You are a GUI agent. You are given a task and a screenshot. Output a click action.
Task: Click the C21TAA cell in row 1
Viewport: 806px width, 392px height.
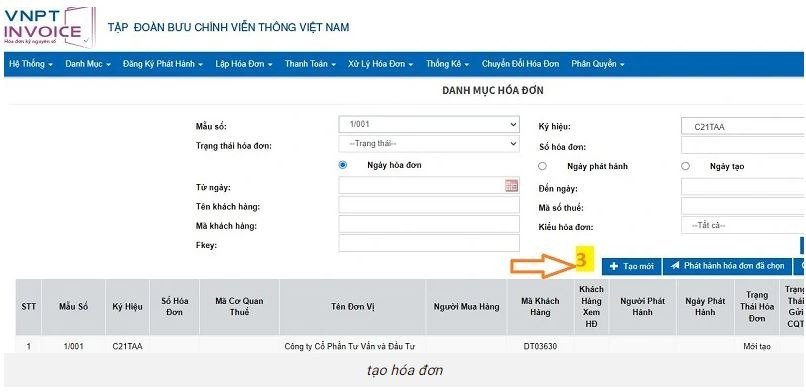(127, 347)
